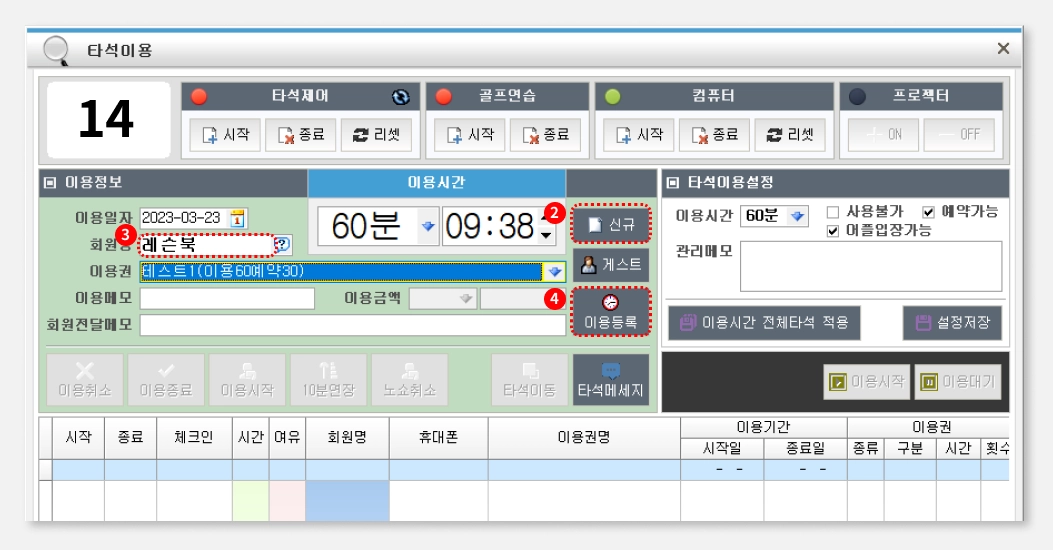Click 종료 button under 골프연습
Screen dimensions: 1053x550
[x=545, y=135]
